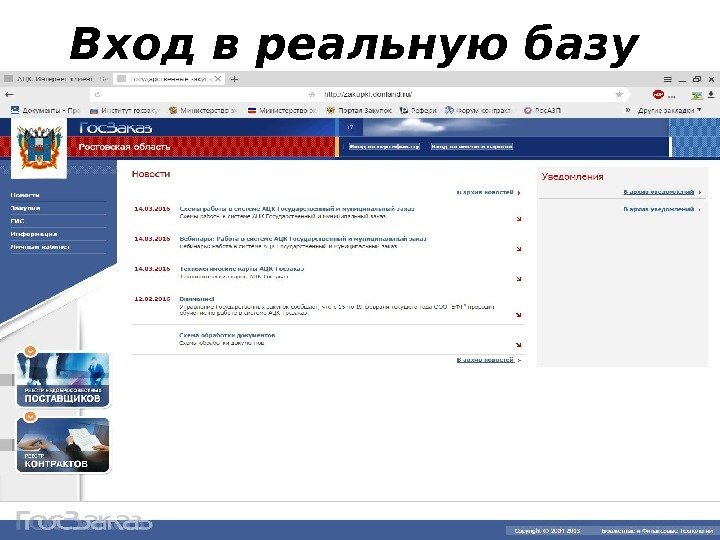
Task: Click red arrow beside Внимание! news
Action: (x=519, y=315)
